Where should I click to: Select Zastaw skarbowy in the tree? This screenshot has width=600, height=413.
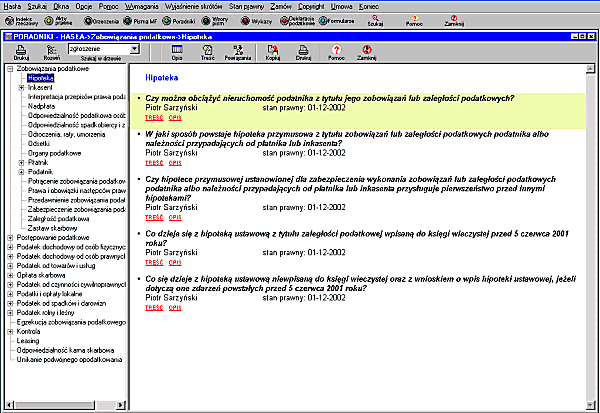(x=52, y=227)
